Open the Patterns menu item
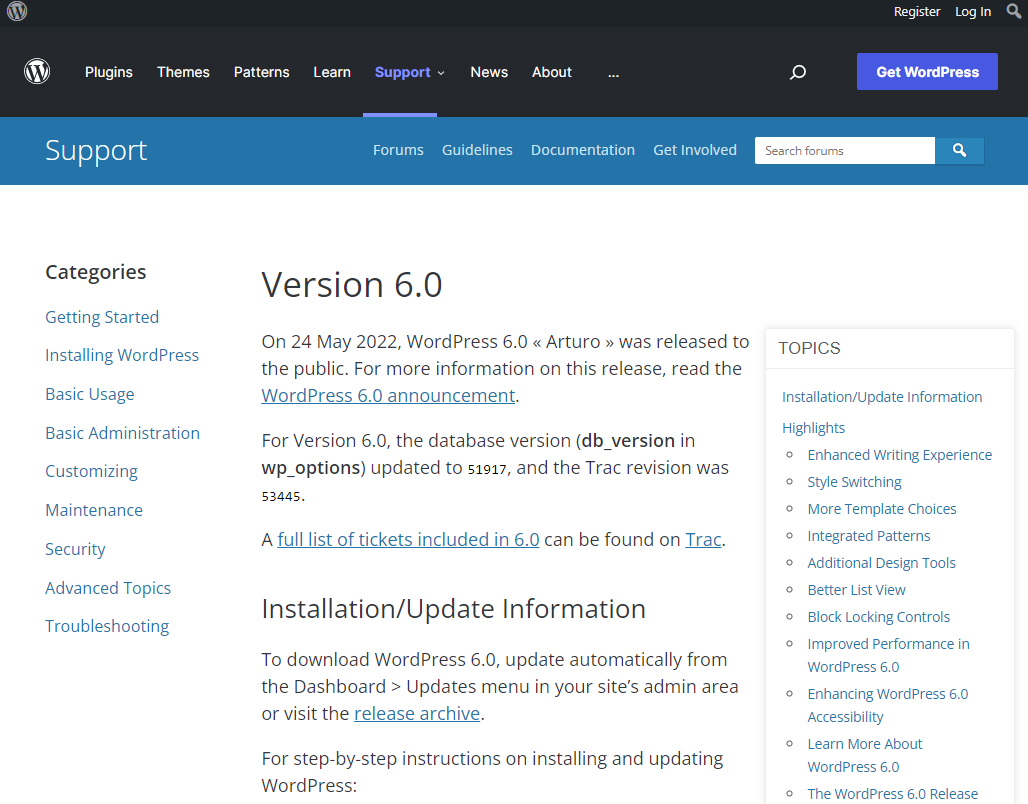Viewport: 1028px width, 804px height. pyautogui.click(x=262, y=72)
